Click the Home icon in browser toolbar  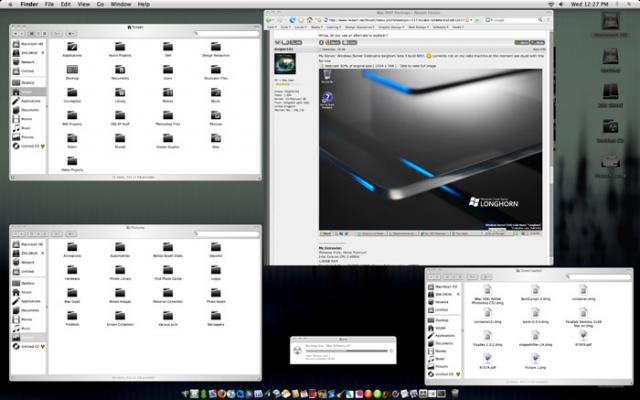click(310, 20)
